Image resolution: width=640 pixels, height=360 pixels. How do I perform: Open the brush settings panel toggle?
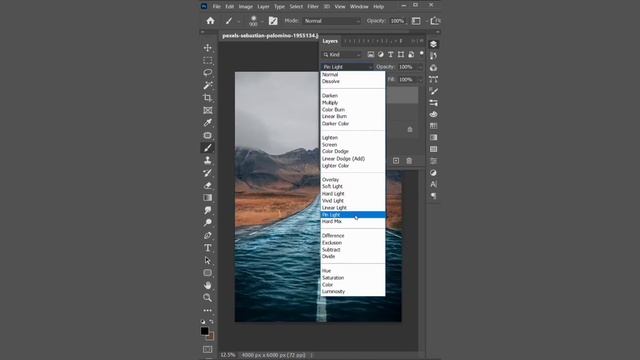tap(273, 21)
